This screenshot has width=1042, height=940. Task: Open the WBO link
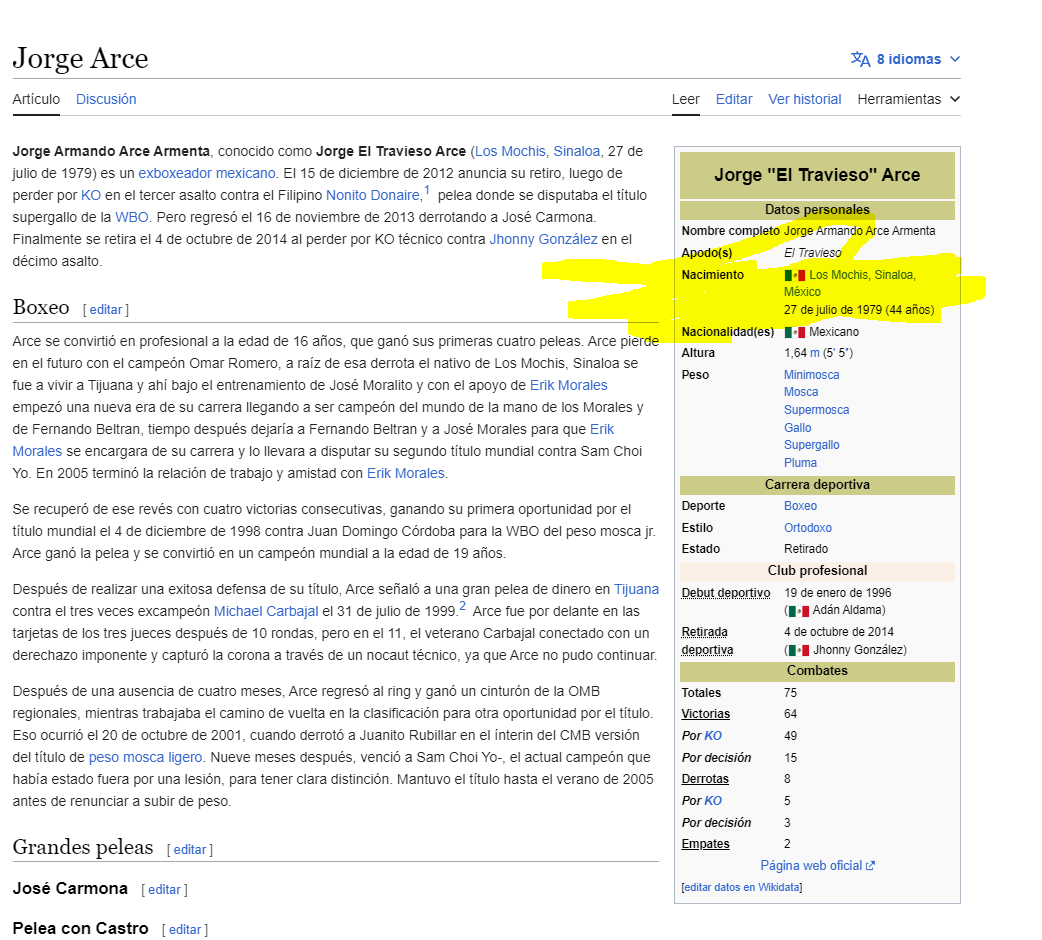tap(132, 217)
